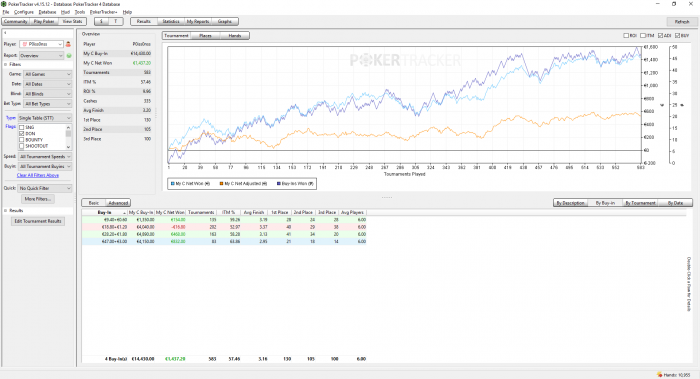Check the BOUNTY flag checkbox
This screenshot has height=379, width=700.
21,140
